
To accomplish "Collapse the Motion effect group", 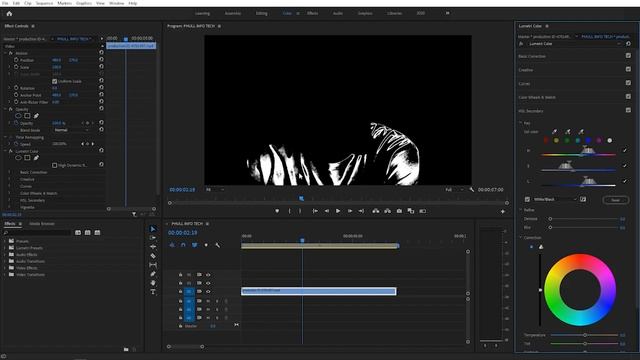I will pos(5,53).
